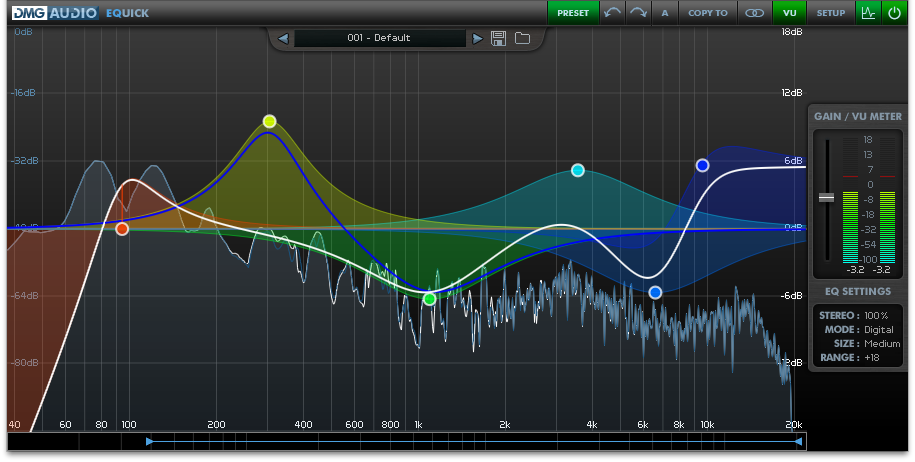The width and height of the screenshot is (915, 462).
Task: Switch to the A/B state A button
Action: pos(665,12)
